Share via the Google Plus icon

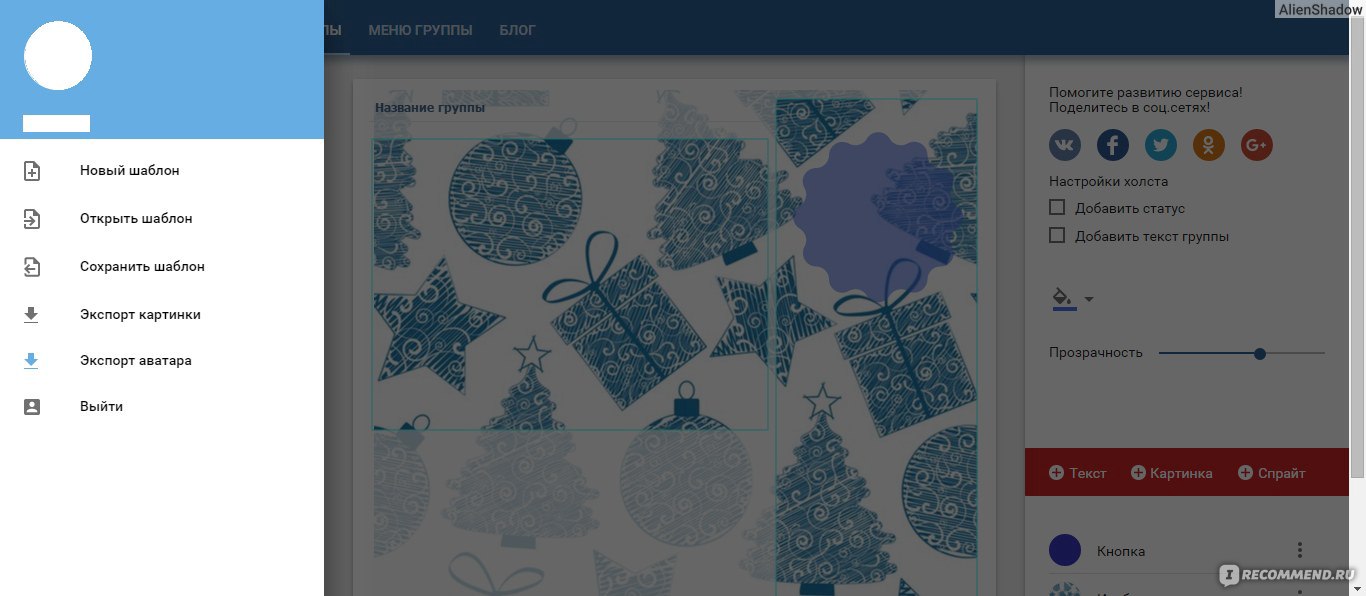point(1257,145)
